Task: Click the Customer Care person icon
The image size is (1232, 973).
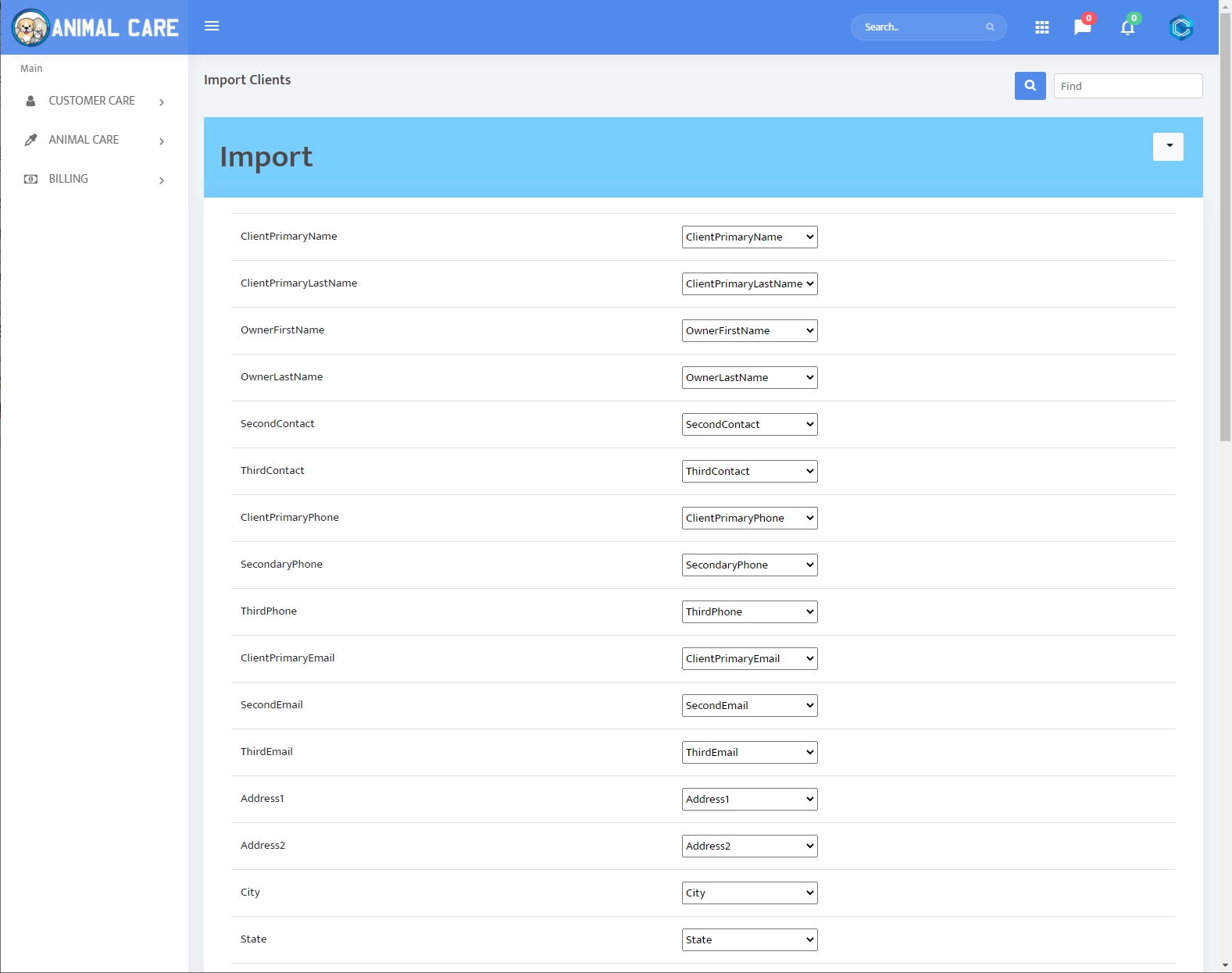Action: [x=30, y=101]
